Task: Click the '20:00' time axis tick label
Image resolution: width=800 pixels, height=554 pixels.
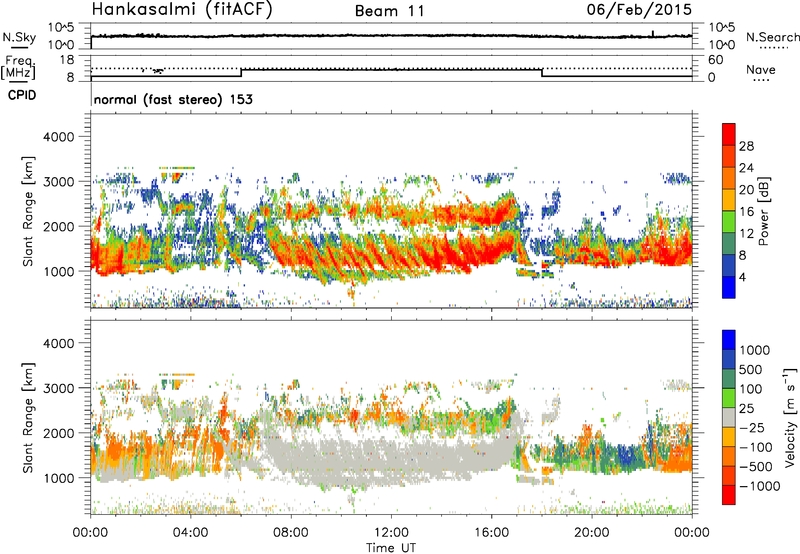Action: 591,533
